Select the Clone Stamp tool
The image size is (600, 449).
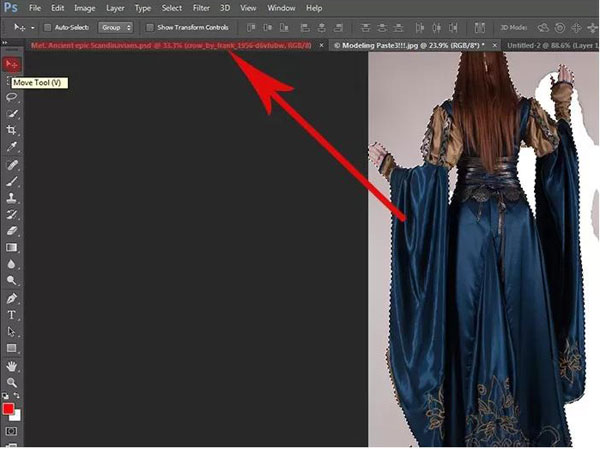coord(11,198)
